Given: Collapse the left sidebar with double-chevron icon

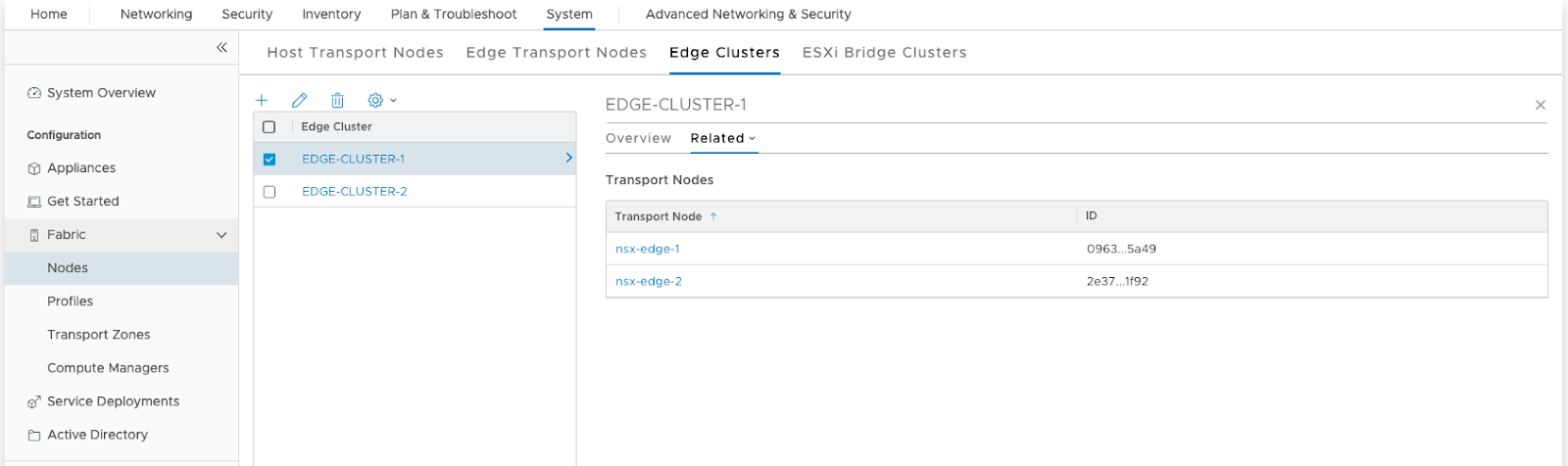Looking at the screenshot, I should 221,47.
